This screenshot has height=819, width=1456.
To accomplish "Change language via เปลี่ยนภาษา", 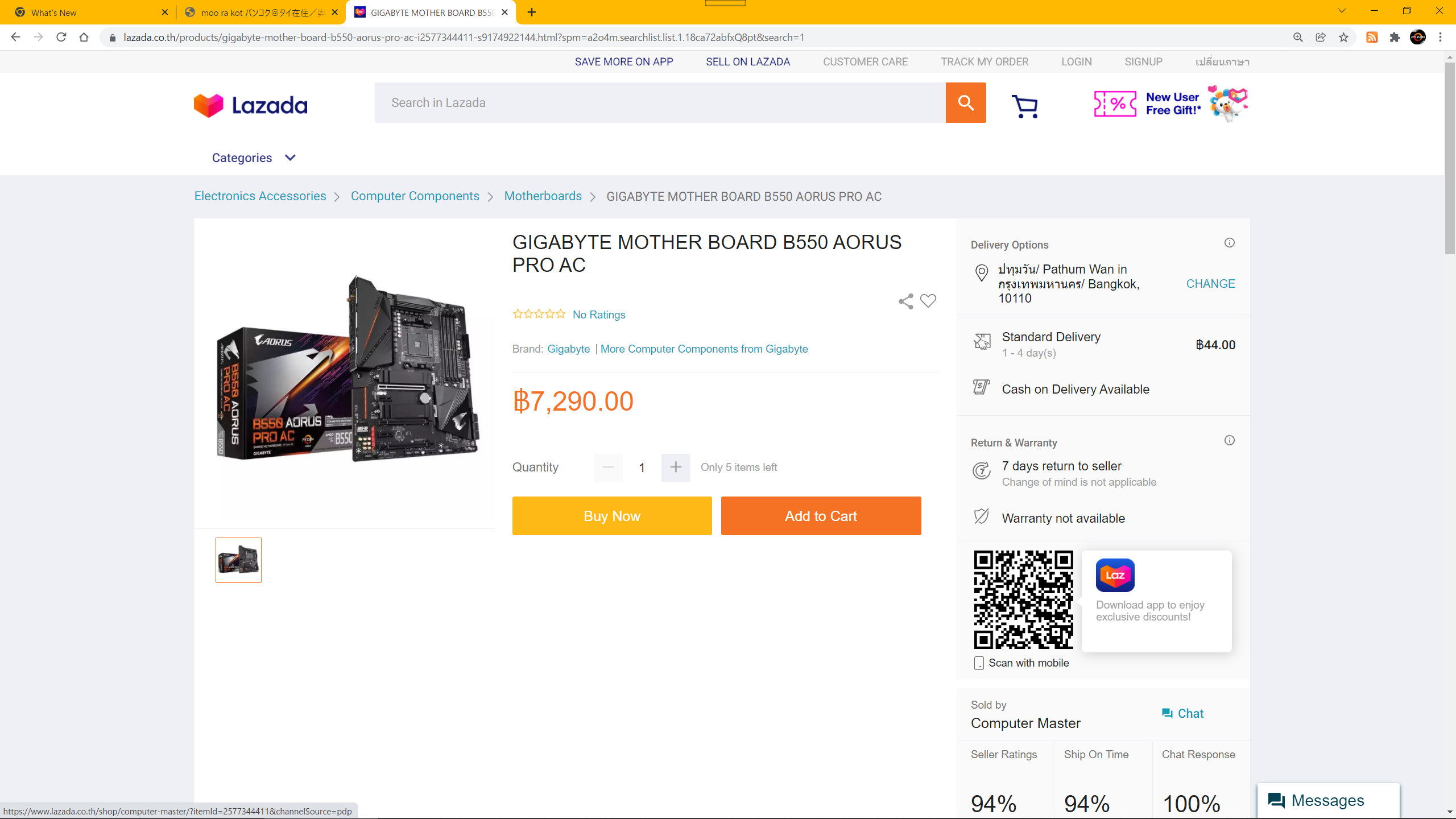I will pos(1222,62).
